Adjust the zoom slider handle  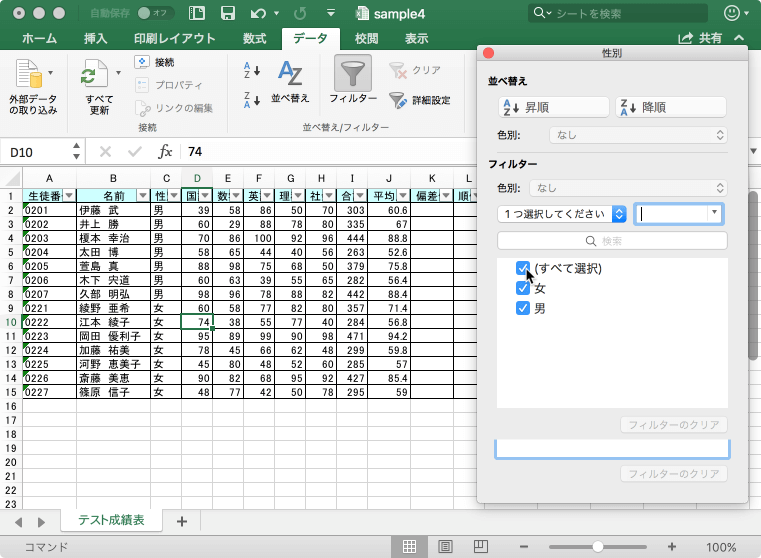tap(597, 547)
